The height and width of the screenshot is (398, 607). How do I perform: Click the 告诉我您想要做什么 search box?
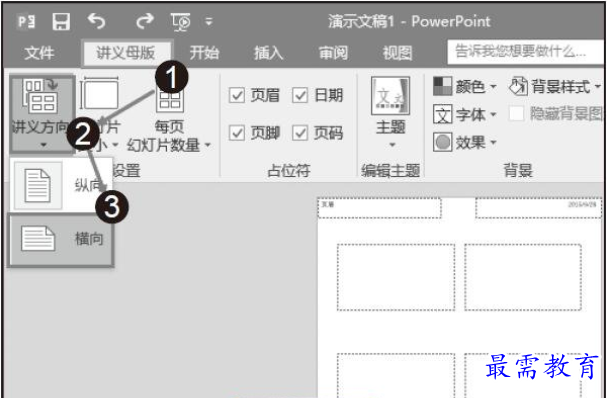525,51
